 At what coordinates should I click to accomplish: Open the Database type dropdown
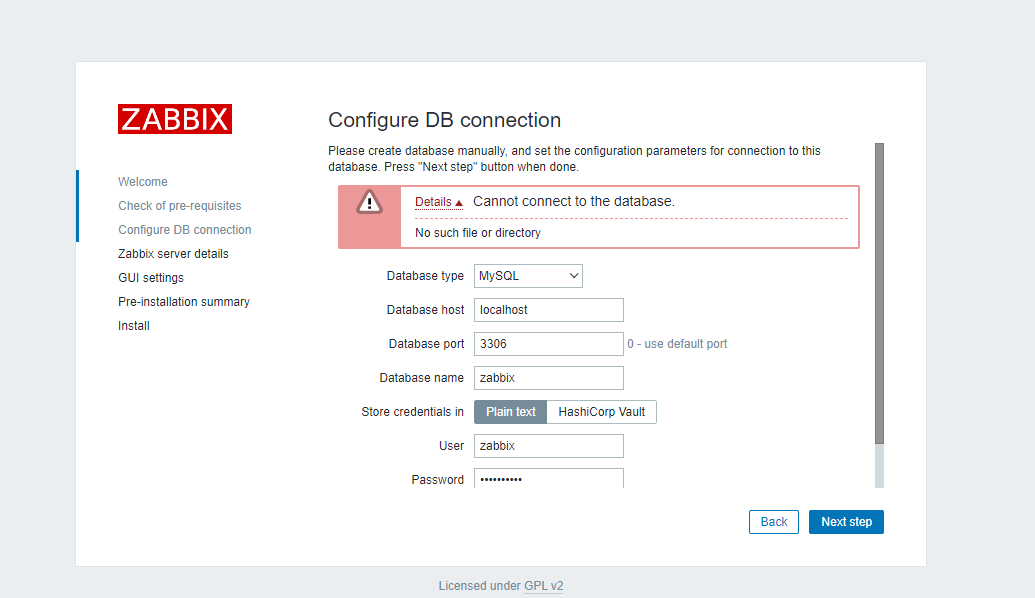click(528, 276)
